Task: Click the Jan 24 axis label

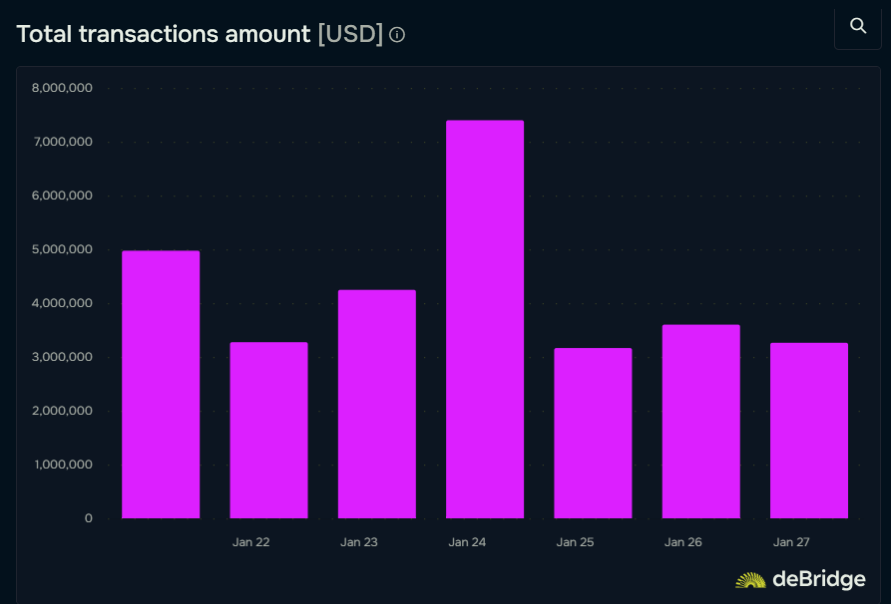Action: [467, 541]
